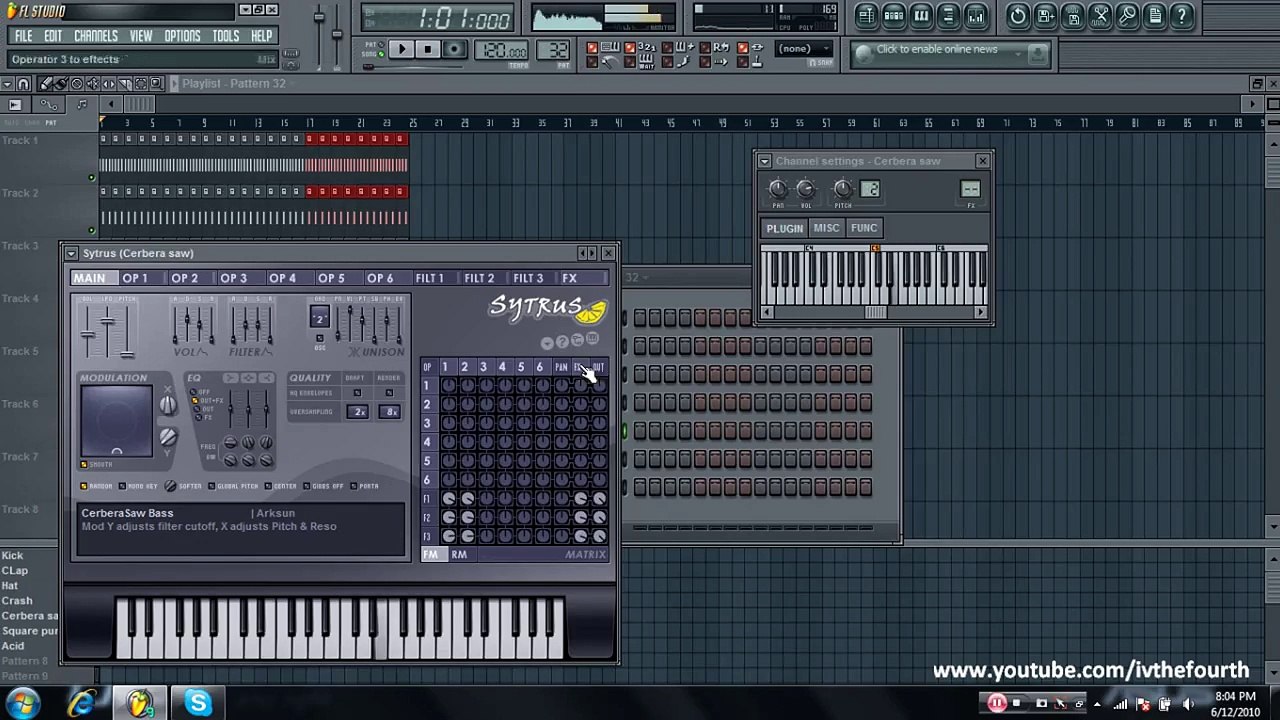
Task: Toggle GLOBAL PITCH option in Sytrus
Action: coord(233,486)
